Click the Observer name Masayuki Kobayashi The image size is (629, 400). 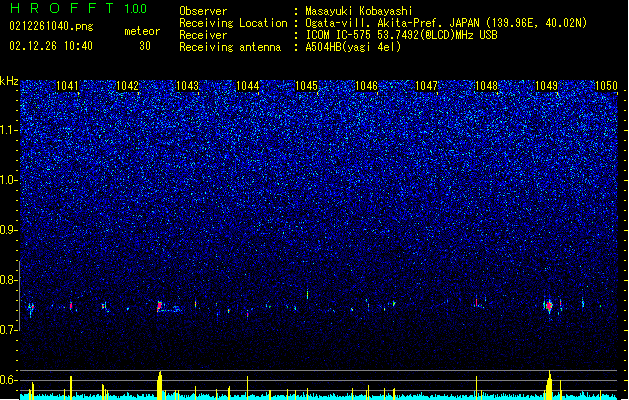point(359,11)
